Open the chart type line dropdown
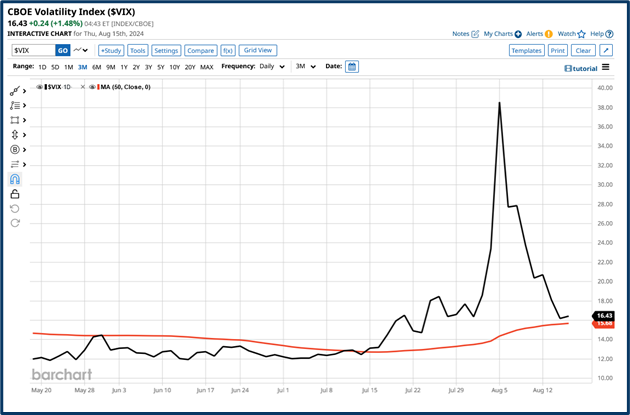The width and height of the screenshot is (630, 415). [x=80, y=50]
